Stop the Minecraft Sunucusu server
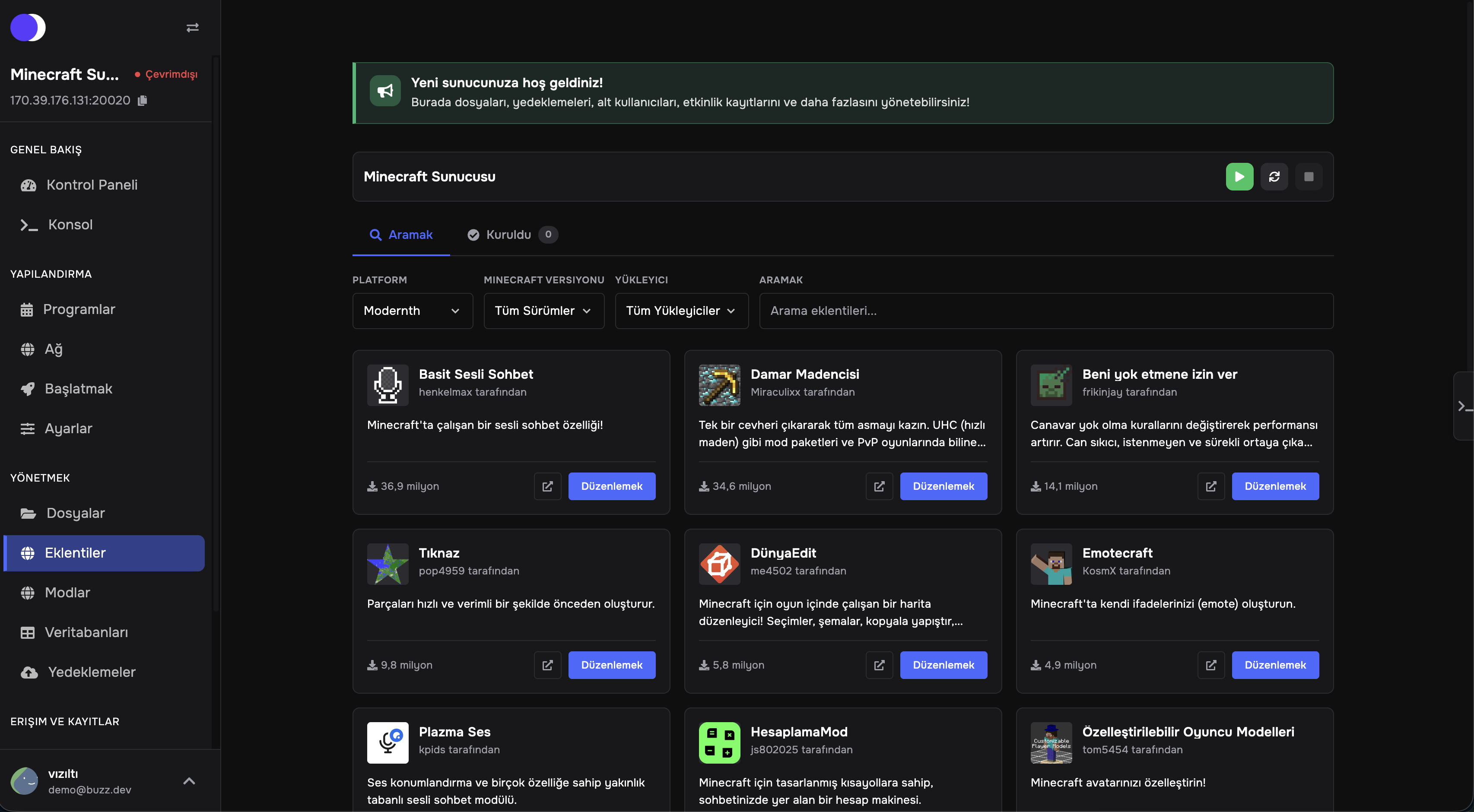 1309,176
